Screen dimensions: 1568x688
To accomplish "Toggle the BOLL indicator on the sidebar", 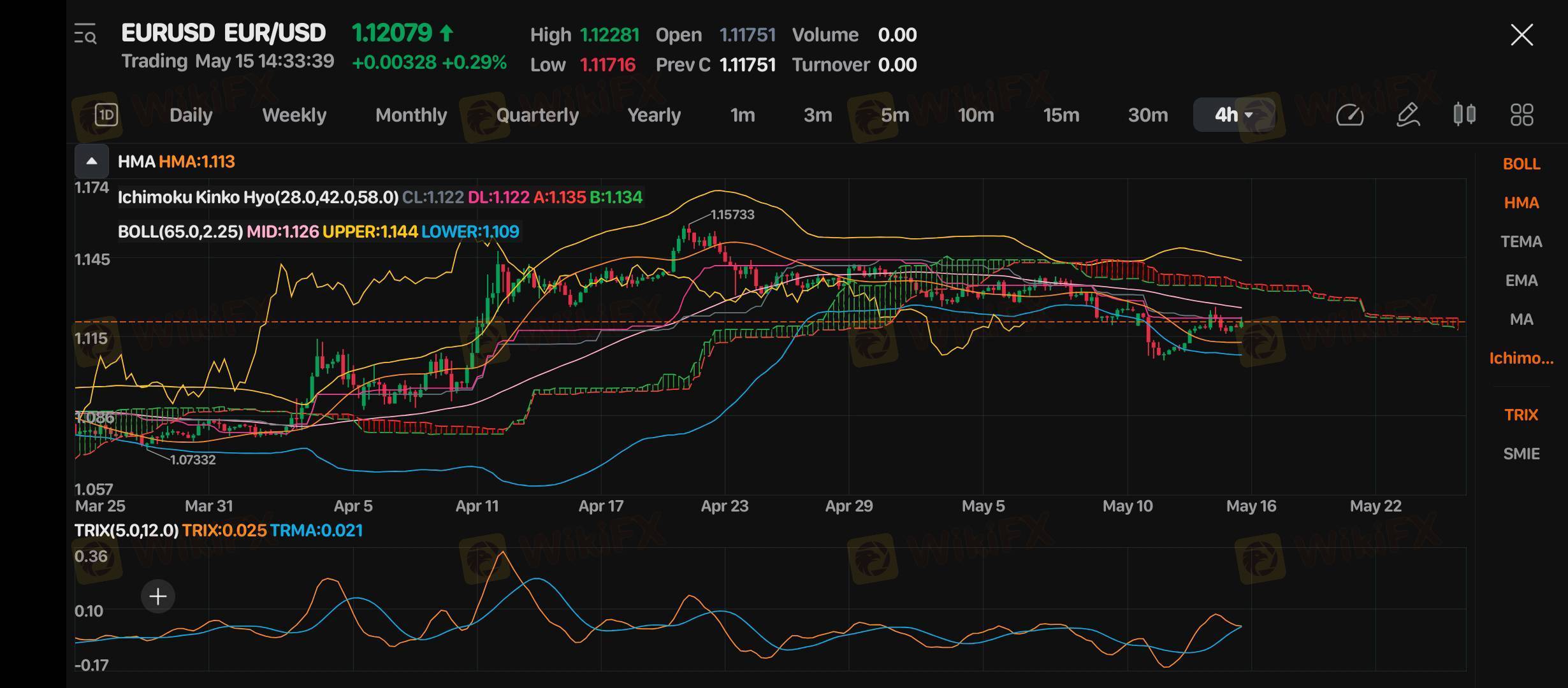I will (x=1521, y=164).
